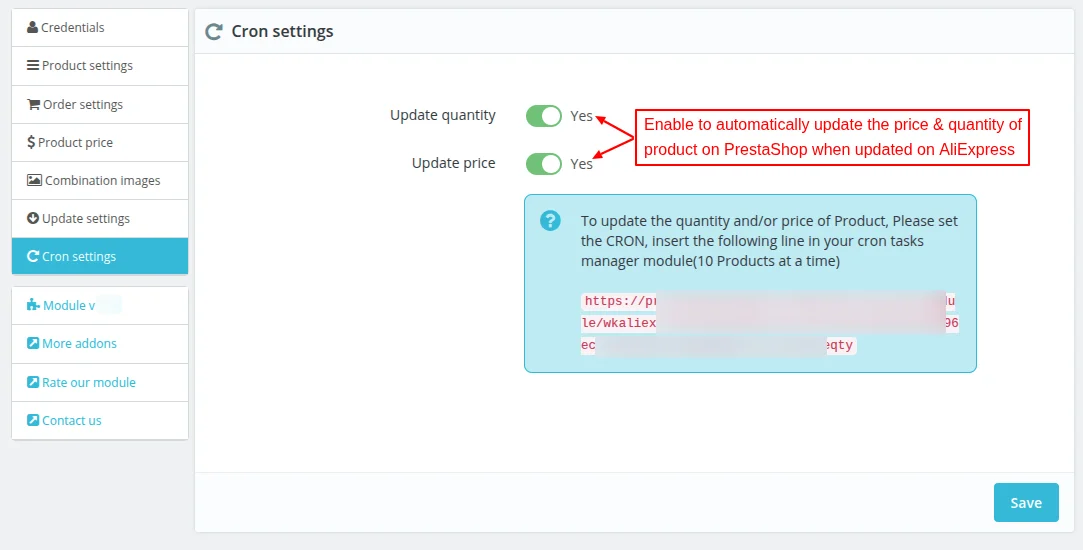Click the Product price dollar icon
The width and height of the screenshot is (1083, 550).
click(x=31, y=143)
